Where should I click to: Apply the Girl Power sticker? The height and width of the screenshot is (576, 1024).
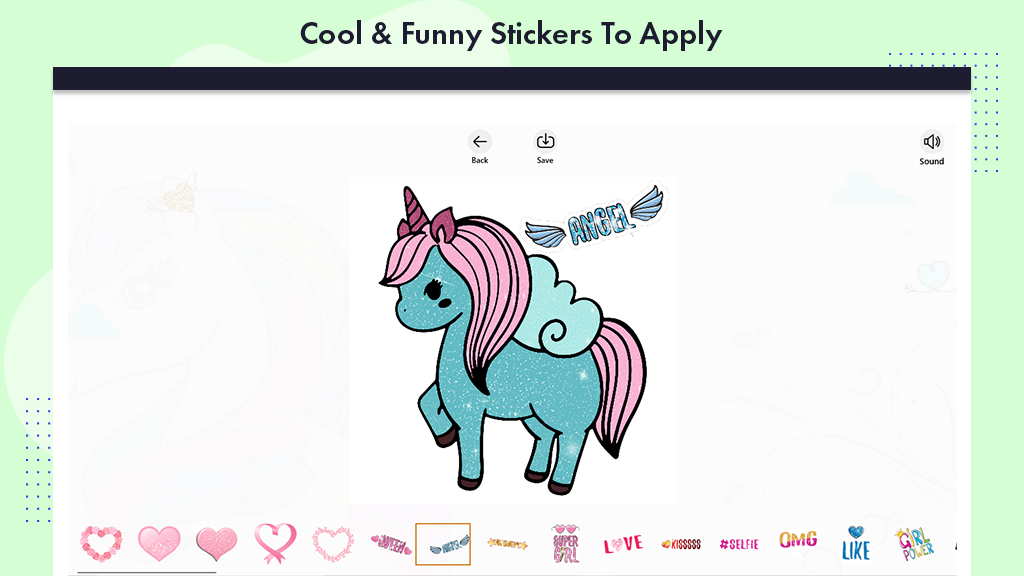point(914,544)
